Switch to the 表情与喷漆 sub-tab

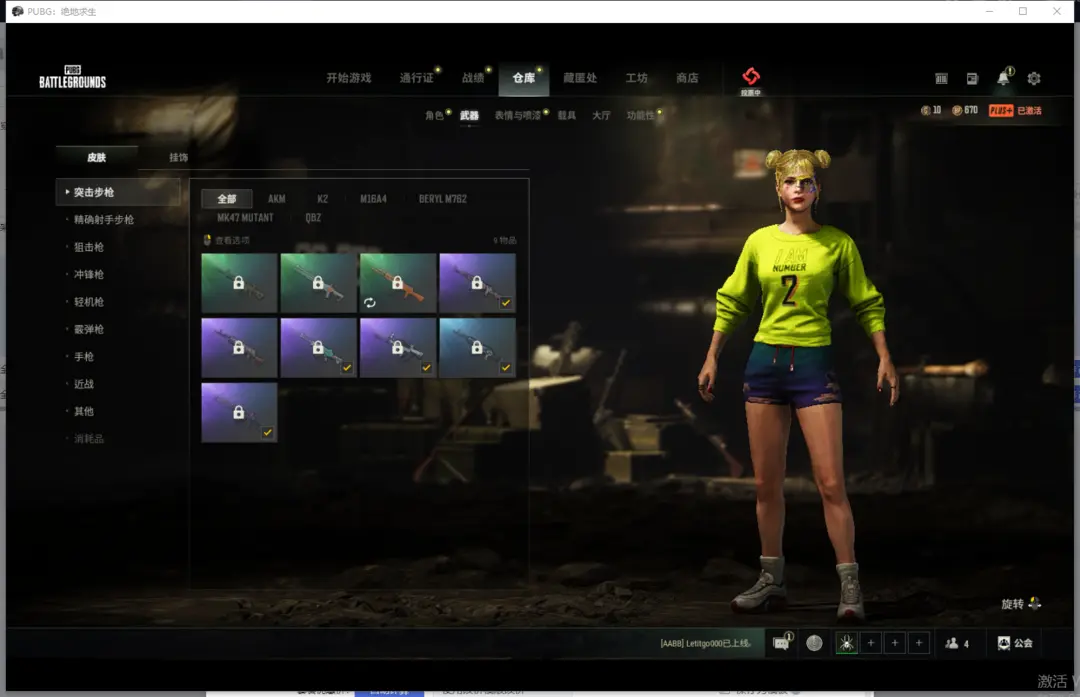click(517, 115)
